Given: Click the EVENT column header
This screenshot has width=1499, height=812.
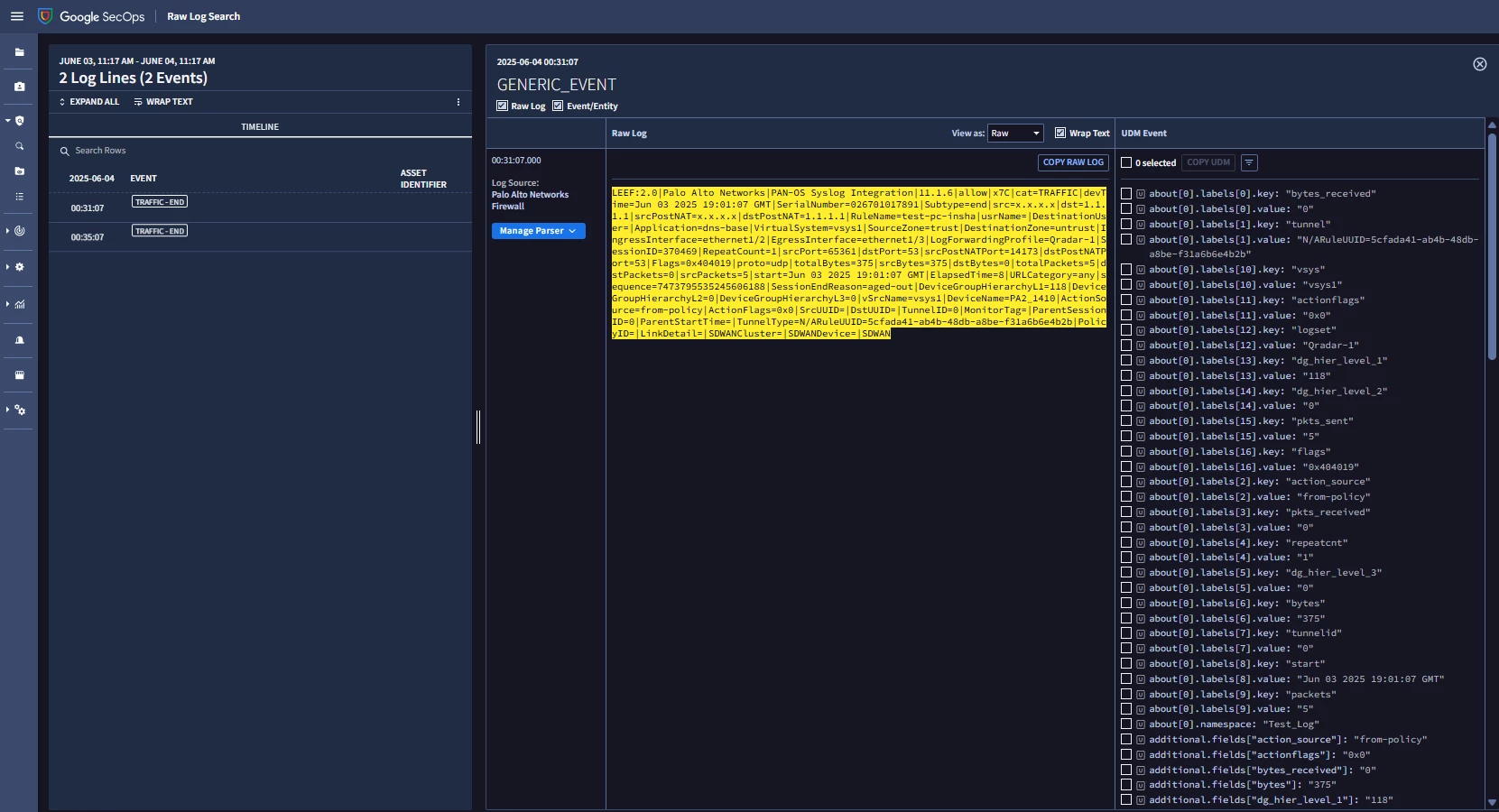Looking at the screenshot, I should [143, 179].
